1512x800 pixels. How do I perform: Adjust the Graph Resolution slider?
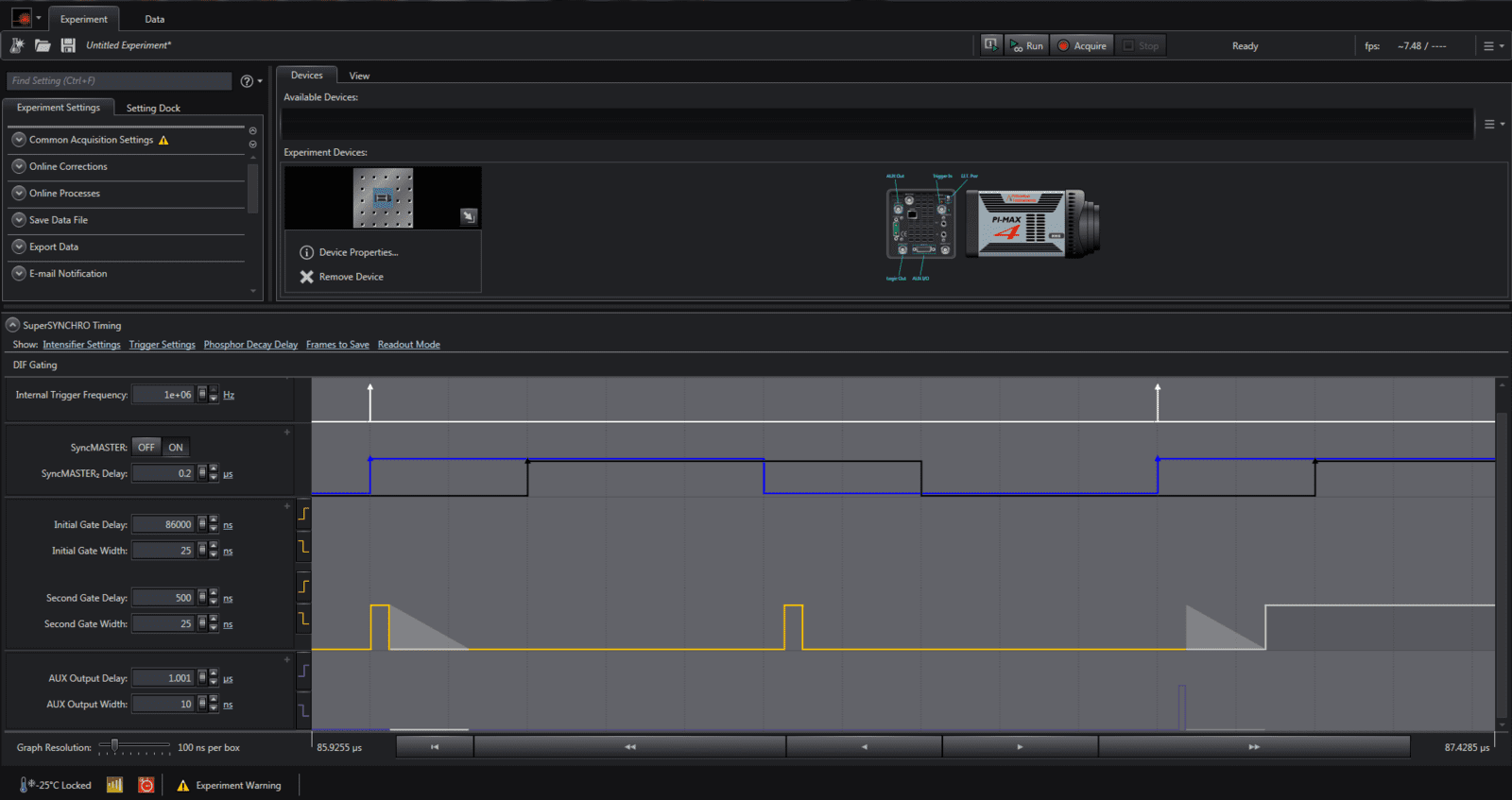115,746
